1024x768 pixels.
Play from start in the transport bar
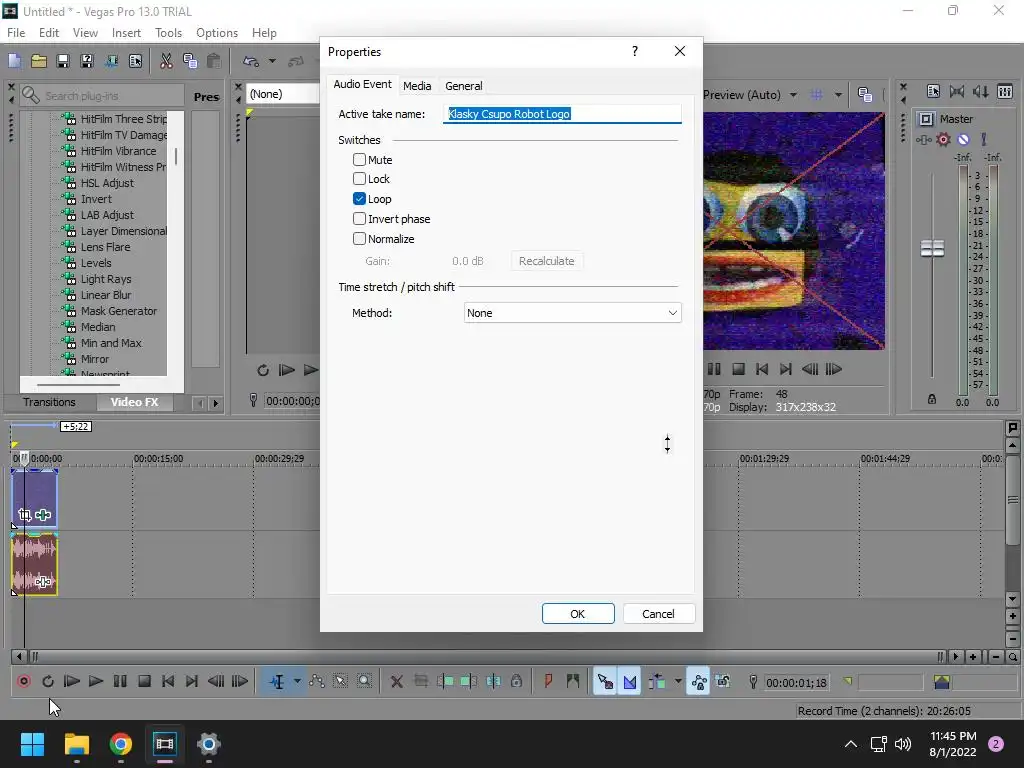(x=72, y=682)
